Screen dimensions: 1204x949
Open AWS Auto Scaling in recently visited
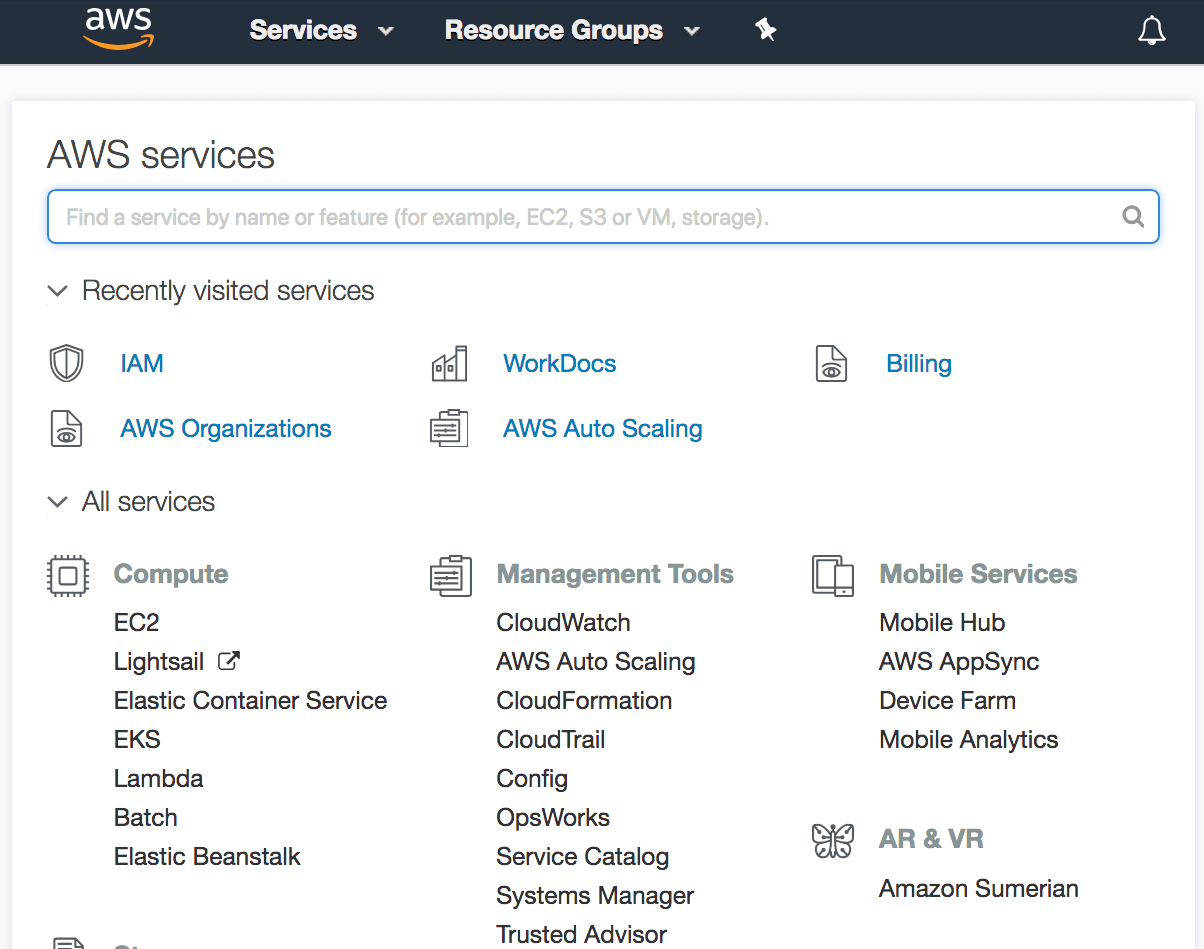click(x=603, y=429)
